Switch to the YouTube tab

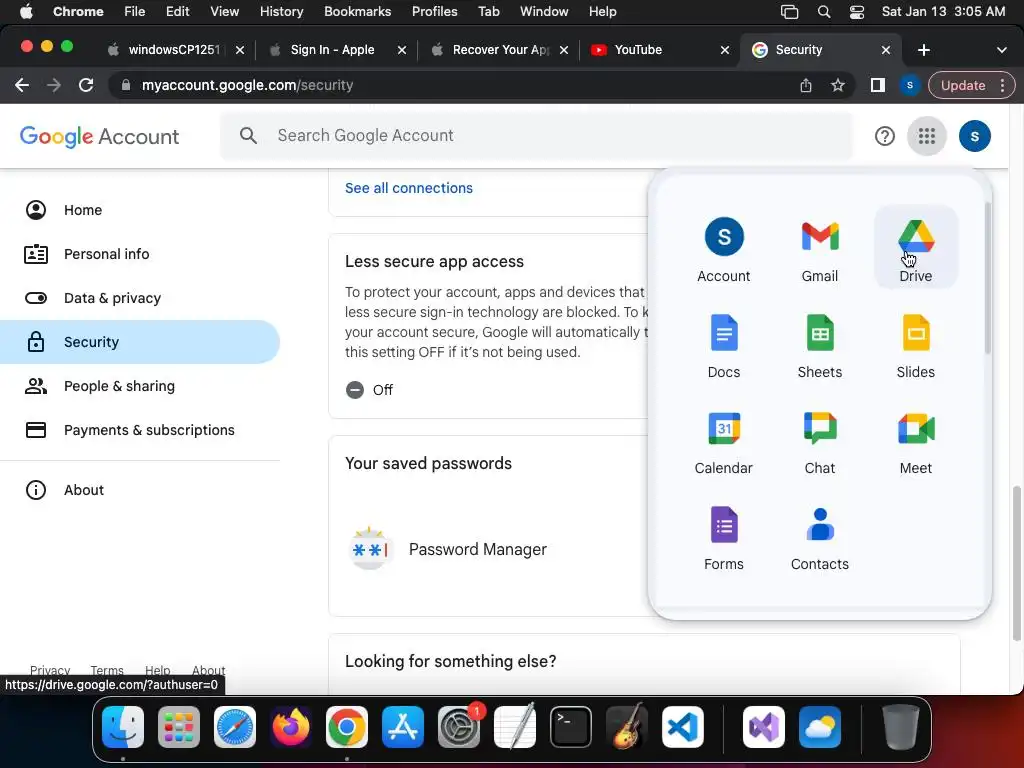[659, 50]
